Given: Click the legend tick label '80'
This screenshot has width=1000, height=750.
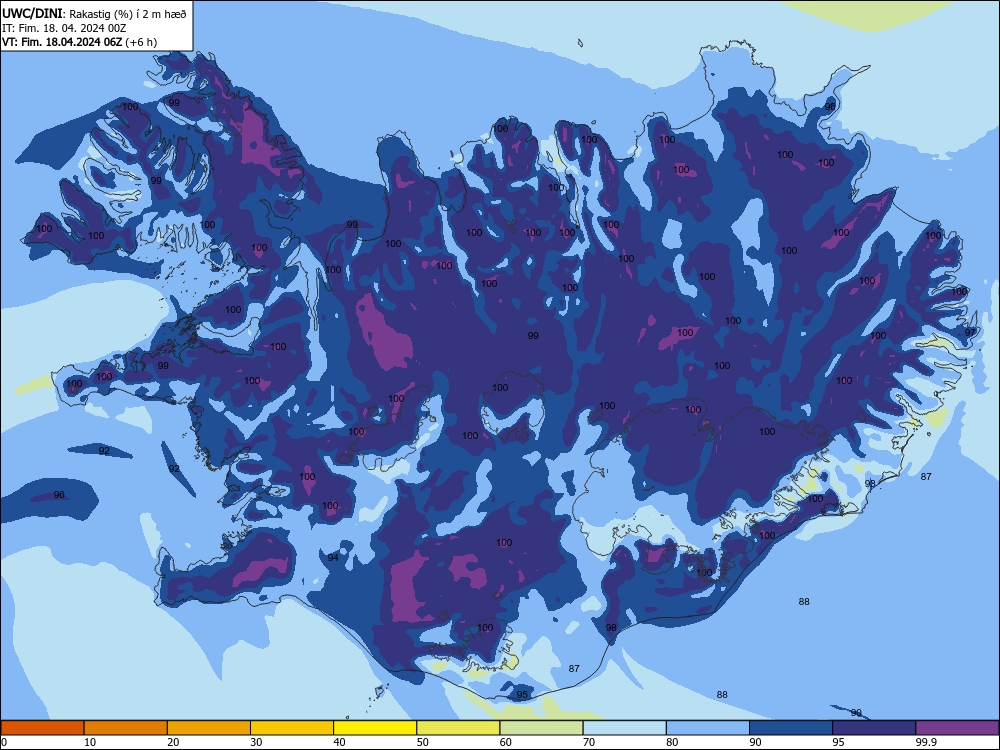Looking at the screenshot, I should (x=672, y=742).
